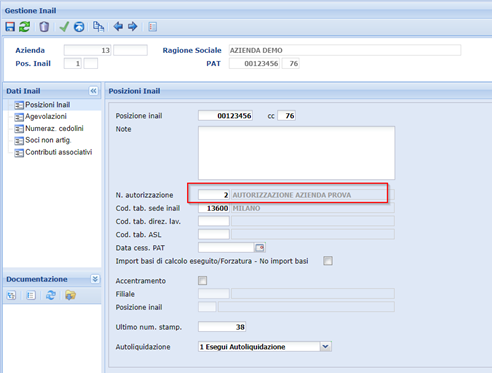Click the Data cess. PAT date field
The image size is (492, 374).
(226, 248)
